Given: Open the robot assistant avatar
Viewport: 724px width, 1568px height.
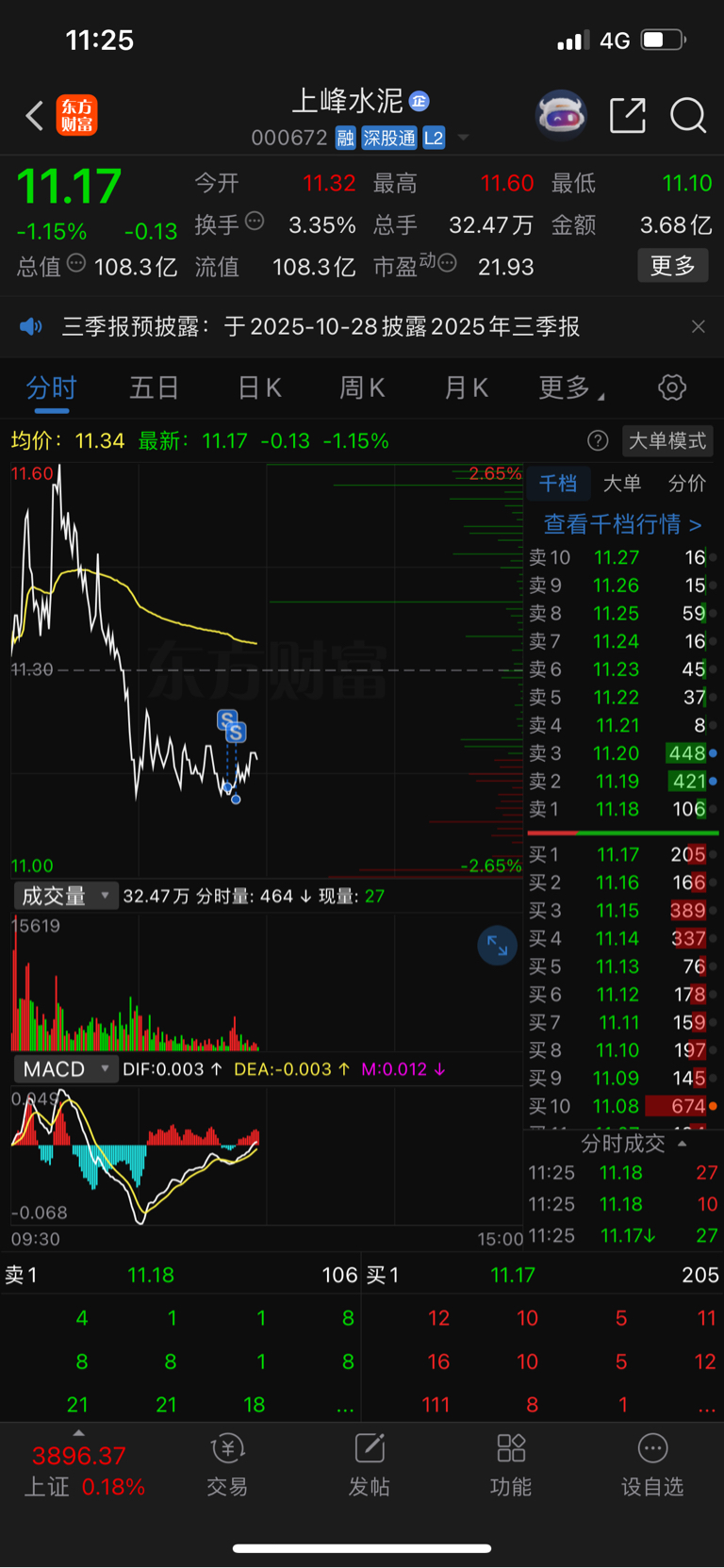Looking at the screenshot, I should click(561, 116).
